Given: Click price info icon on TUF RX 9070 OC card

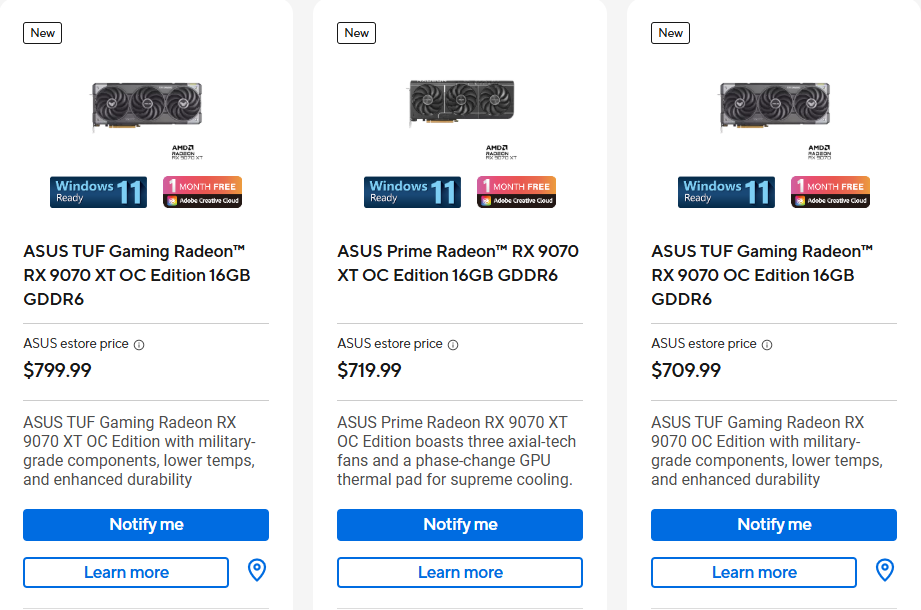Looking at the screenshot, I should (767, 345).
